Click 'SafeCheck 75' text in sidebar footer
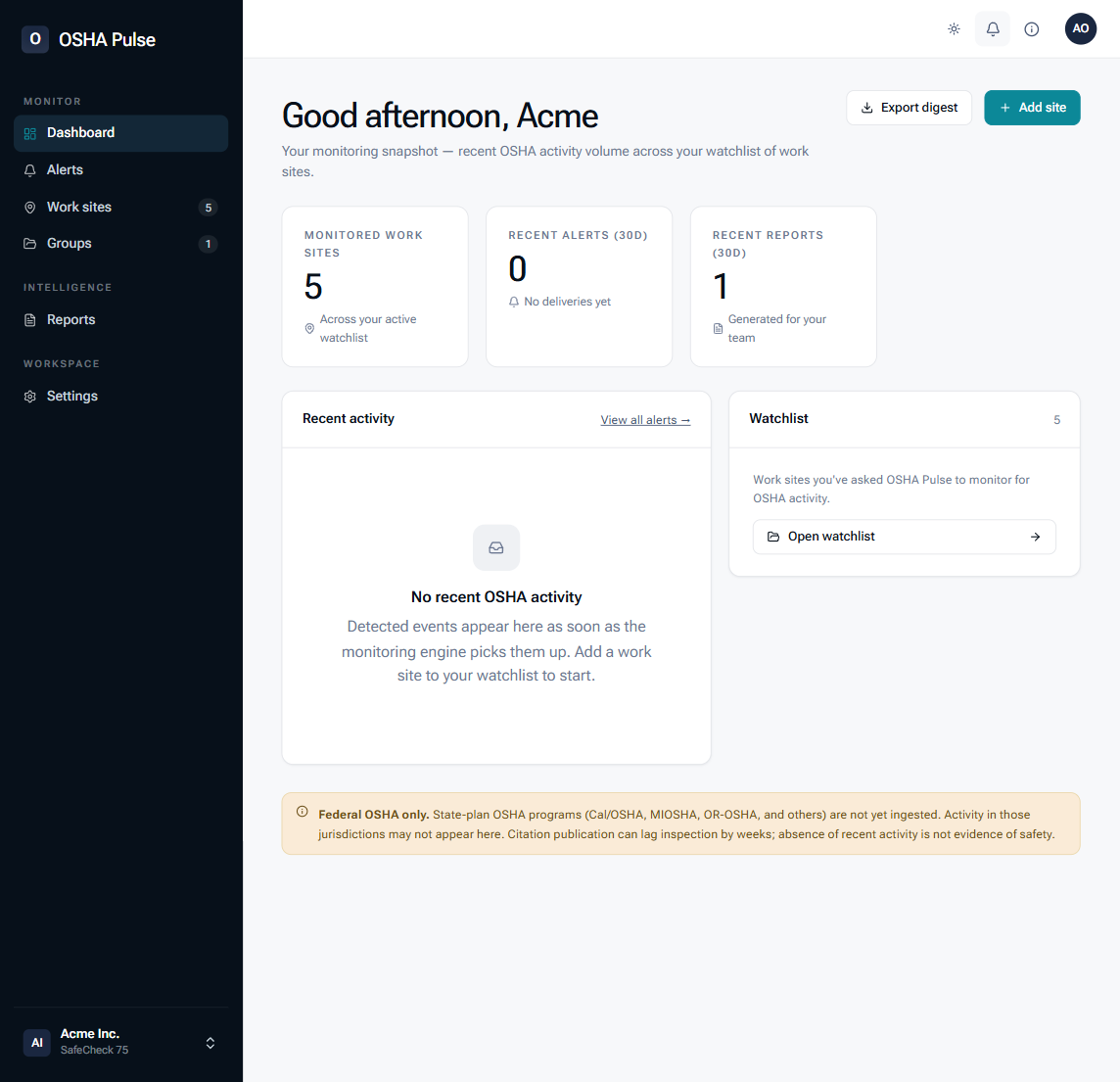The height and width of the screenshot is (1082, 1120). (x=94, y=1050)
